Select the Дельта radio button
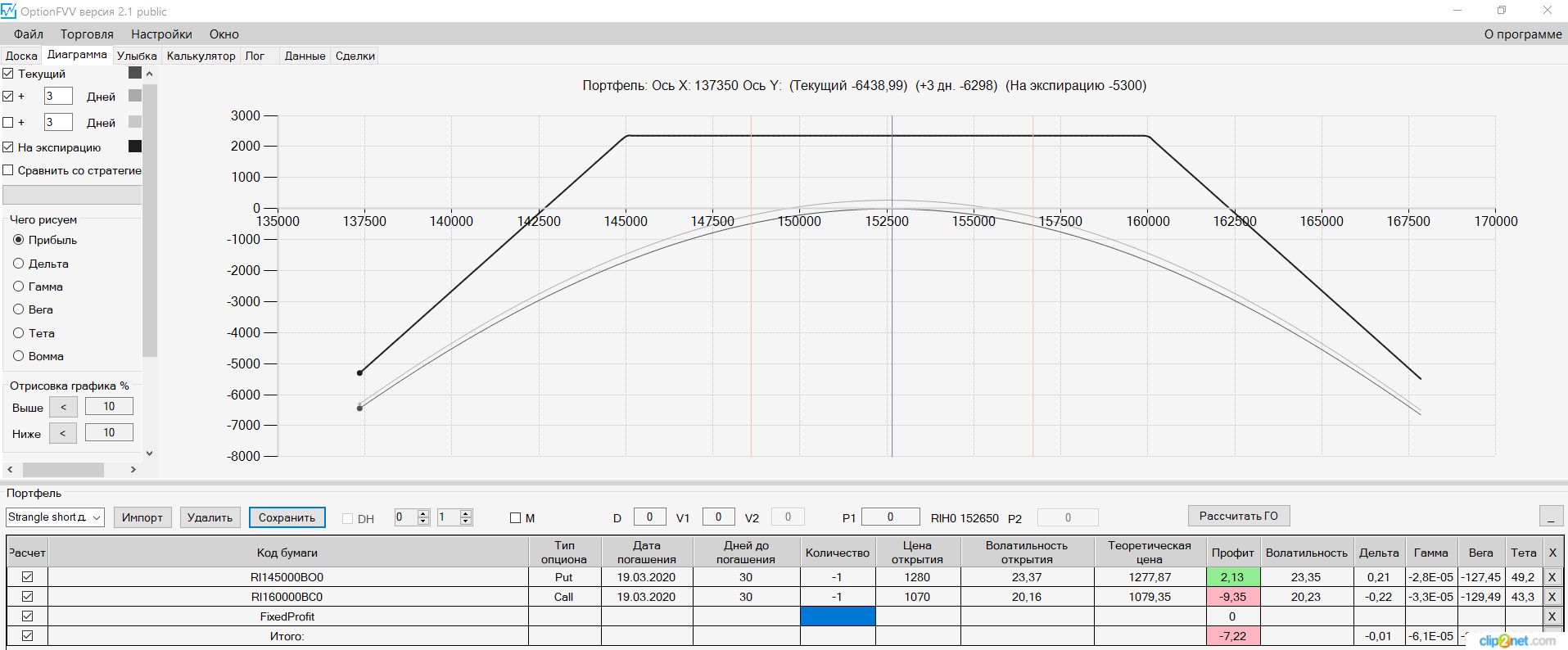The image size is (1568, 650). [18, 264]
